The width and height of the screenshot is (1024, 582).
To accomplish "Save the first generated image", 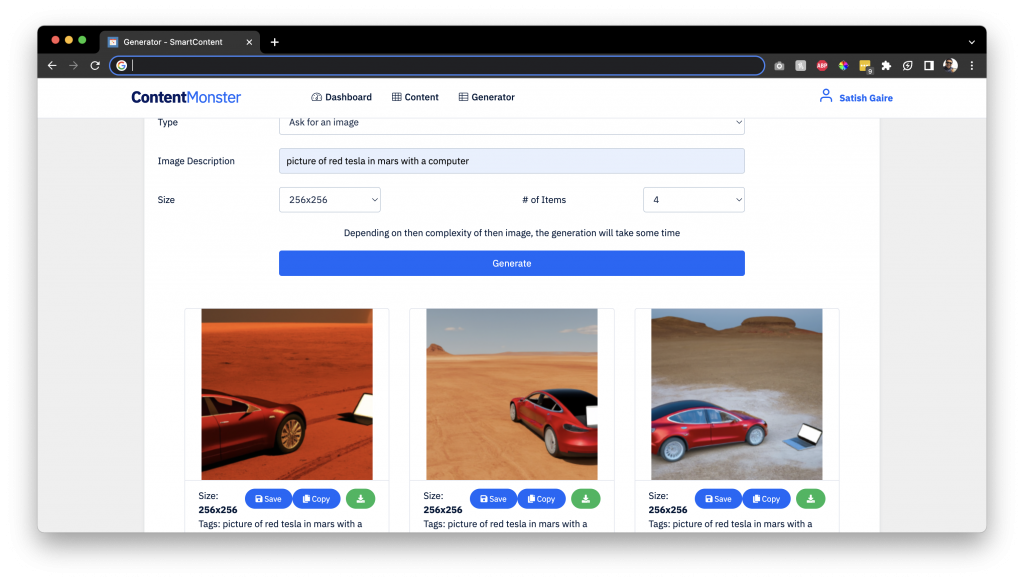I will 268,499.
